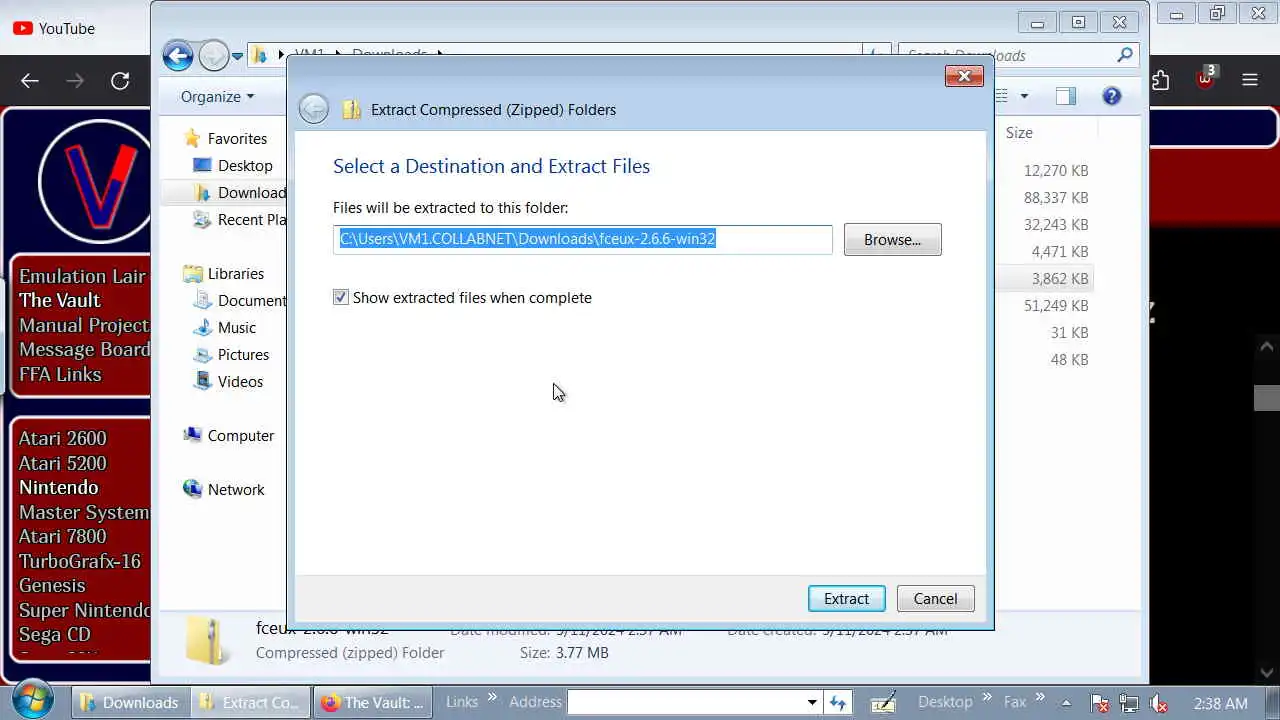
Task: Select the Downloads taskbar window
Action: coord(129,702)
